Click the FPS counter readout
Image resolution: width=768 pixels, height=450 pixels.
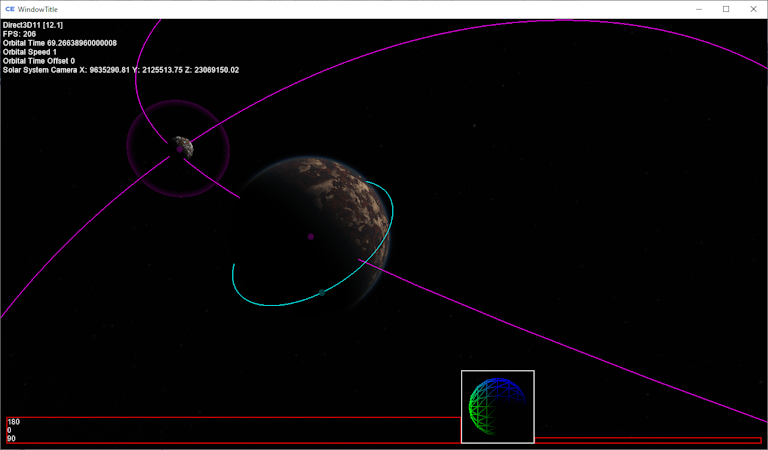click(20, 34)
